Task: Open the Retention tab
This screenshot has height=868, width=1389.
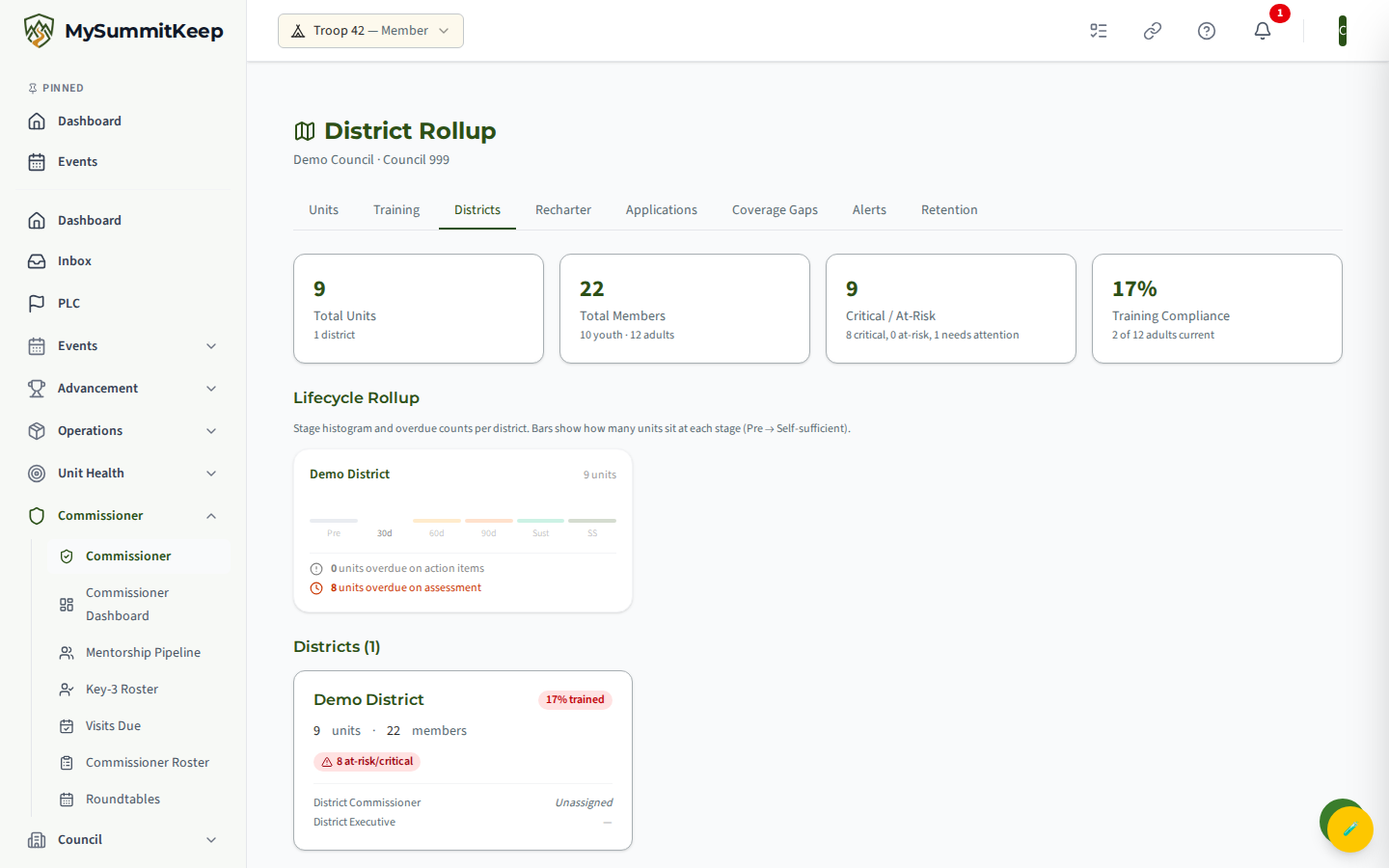Action: tap(949, 210)
